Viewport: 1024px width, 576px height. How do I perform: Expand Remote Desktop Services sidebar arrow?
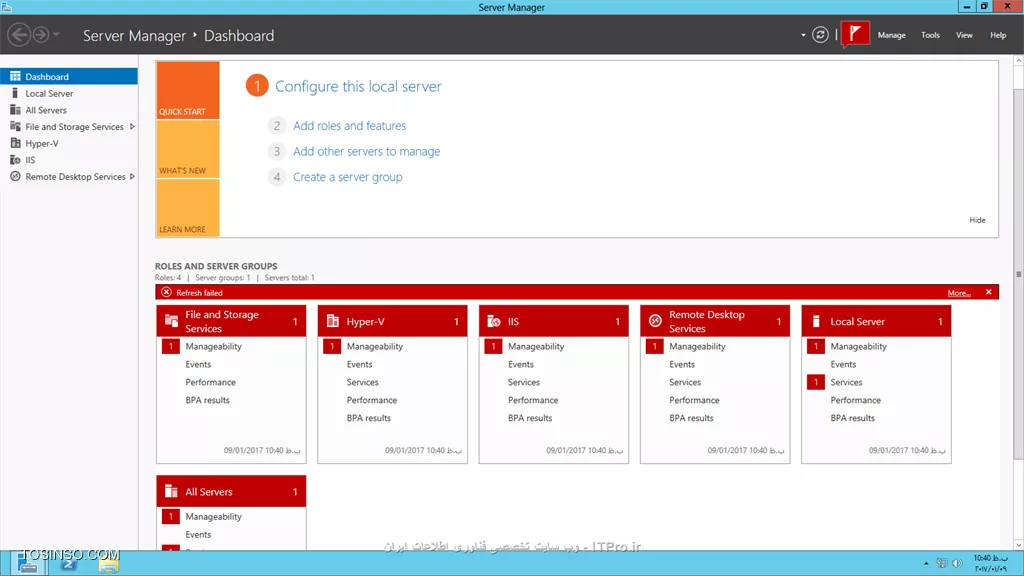[132, 176]
